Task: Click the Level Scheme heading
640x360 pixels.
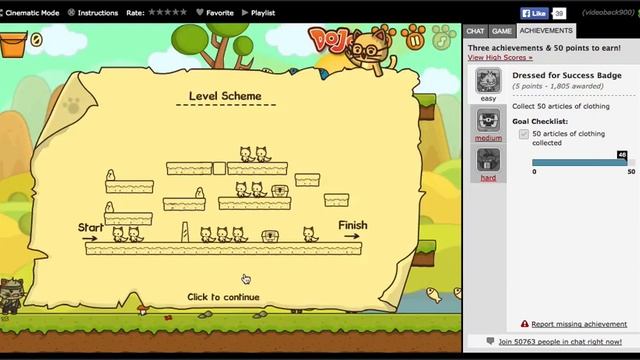Action: (225, 96)
